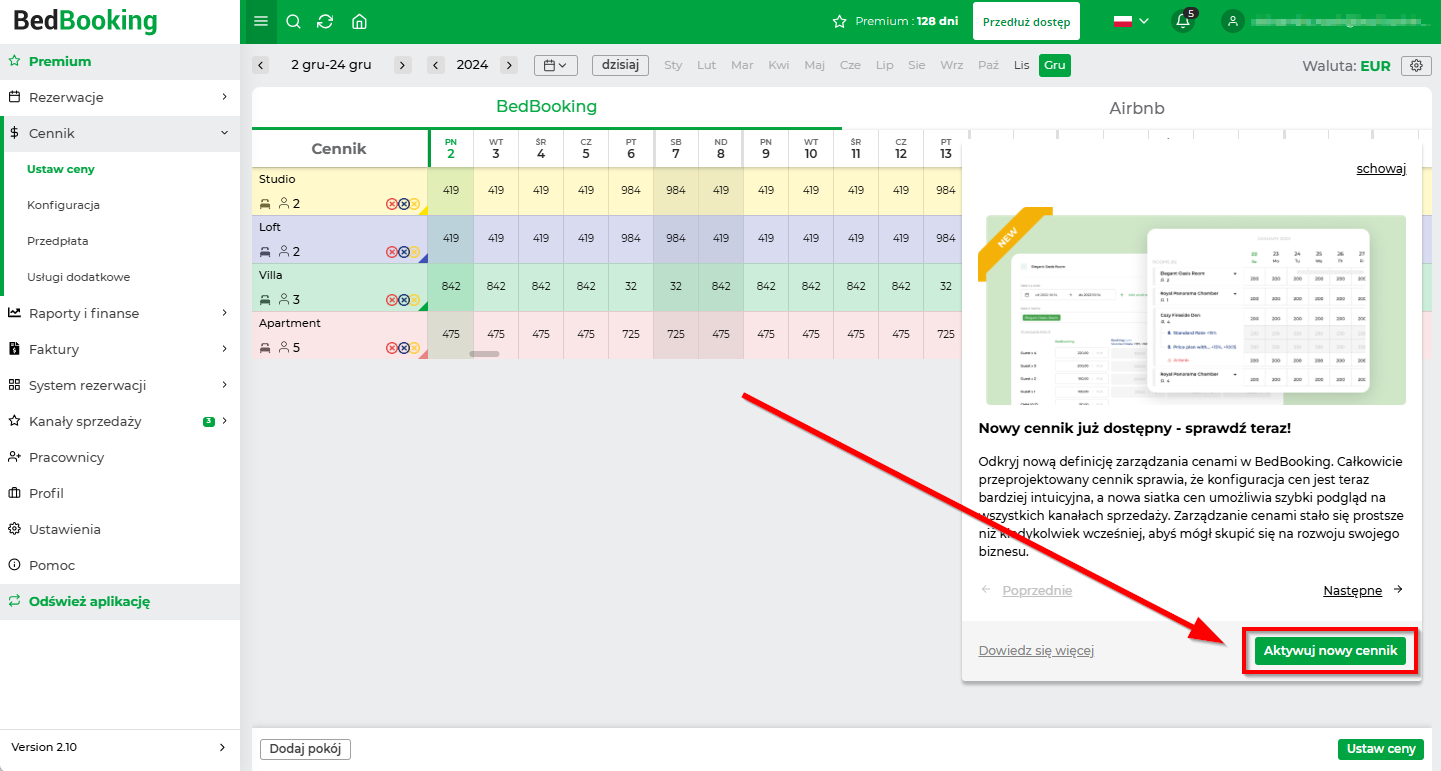Click the dzisiaj today button
Viewport: 1441px width, 771px height.
[620, 65]
